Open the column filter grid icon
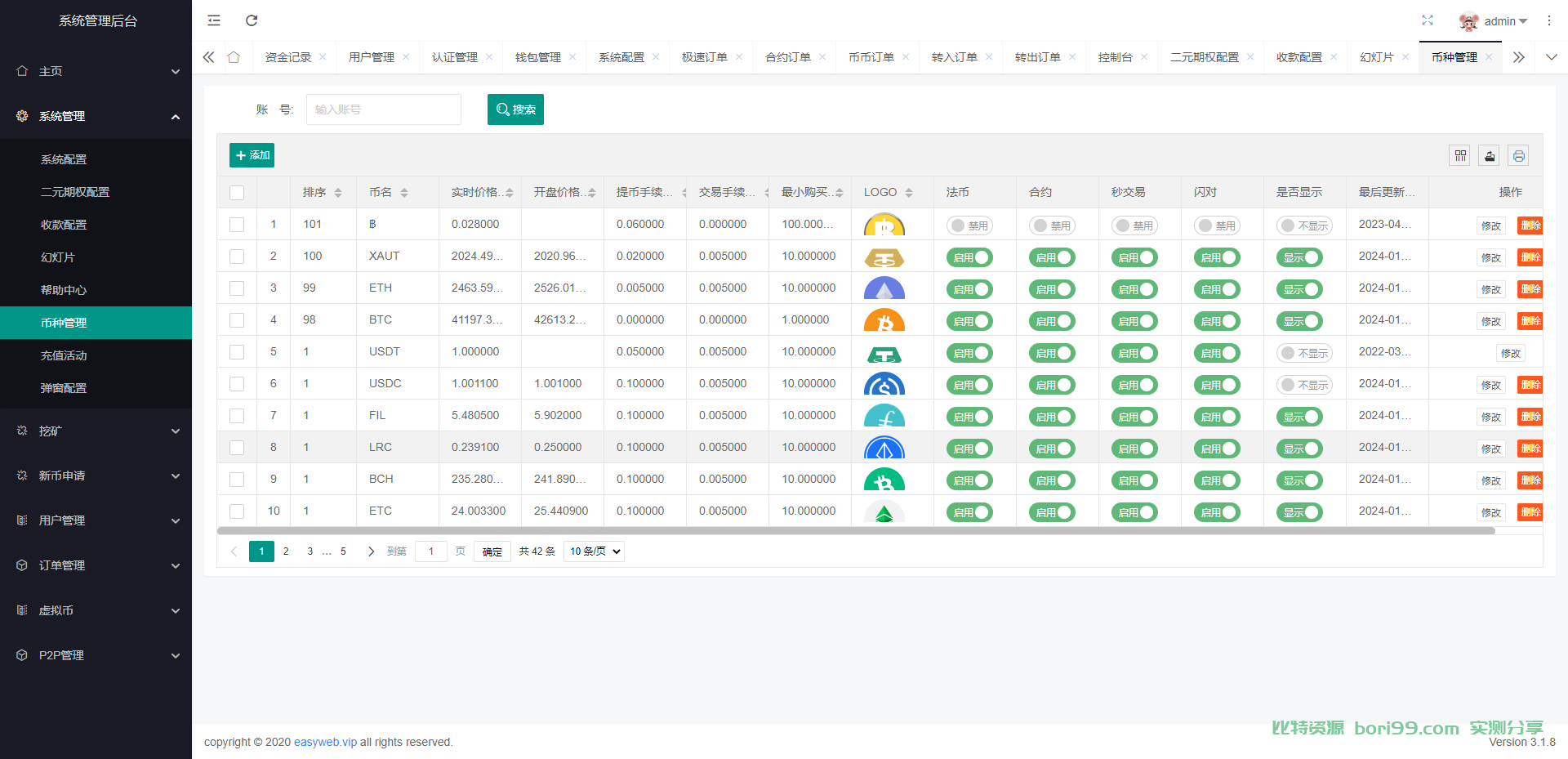1568x759 pixels. pos(1461,155)
